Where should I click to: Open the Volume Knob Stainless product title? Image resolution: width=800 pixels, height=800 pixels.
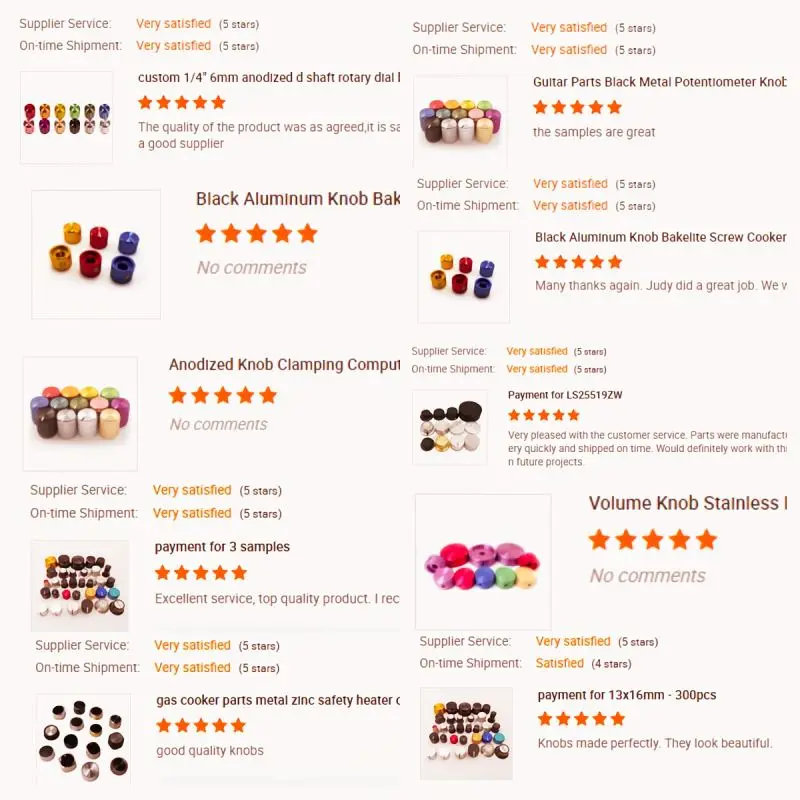(687, 503)
